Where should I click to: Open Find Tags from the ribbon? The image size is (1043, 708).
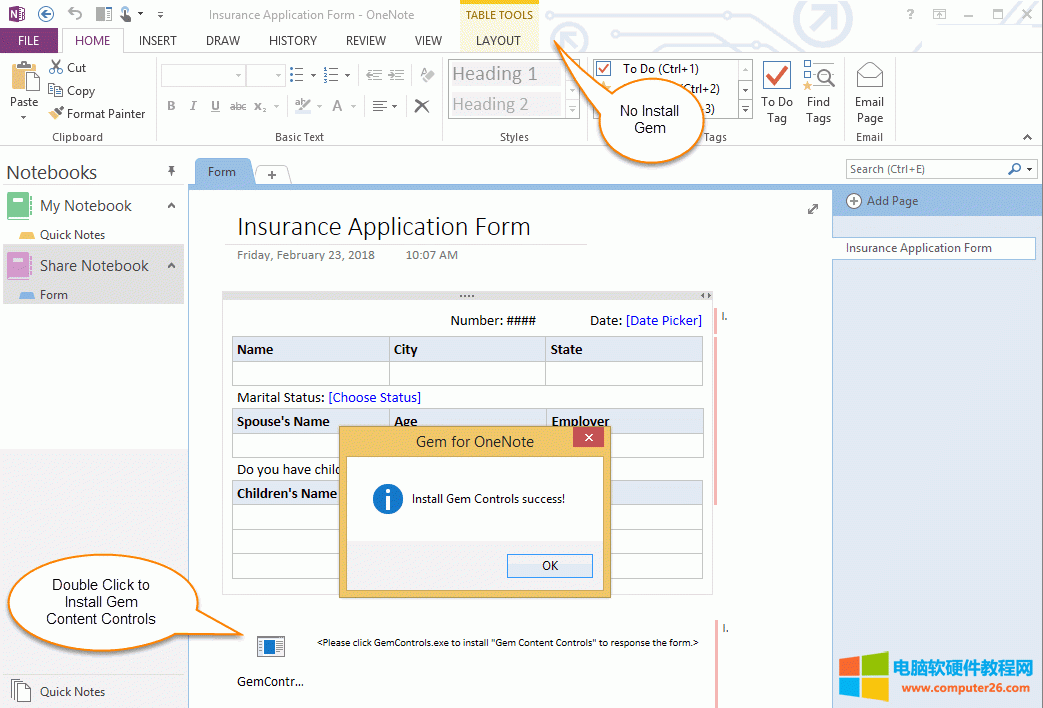[x=818, y=78]
